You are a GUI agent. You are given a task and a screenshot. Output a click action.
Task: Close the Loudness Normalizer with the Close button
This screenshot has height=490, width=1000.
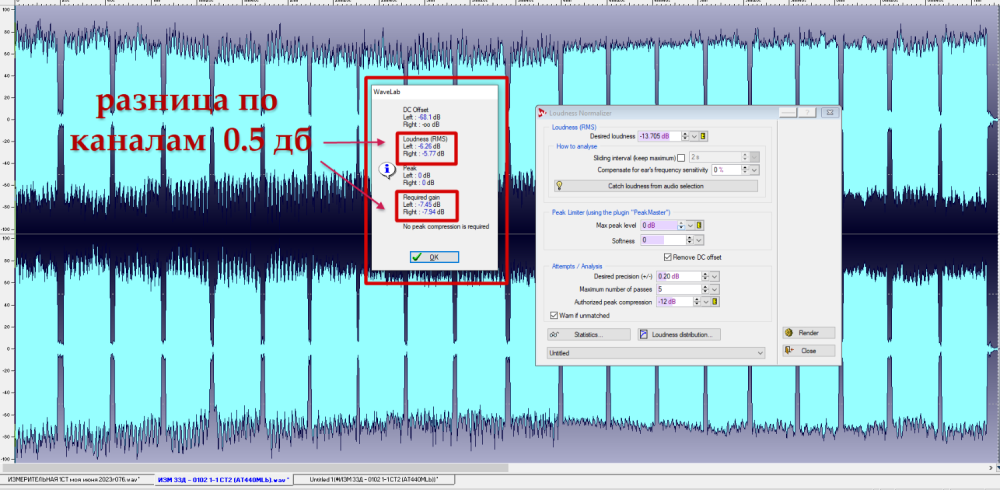pyautogui.click(x=802, y=351)
